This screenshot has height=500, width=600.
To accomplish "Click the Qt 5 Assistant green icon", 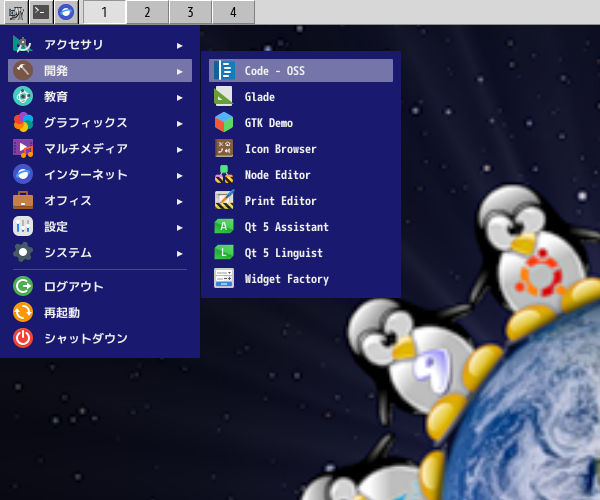I will tap(224, 226).
